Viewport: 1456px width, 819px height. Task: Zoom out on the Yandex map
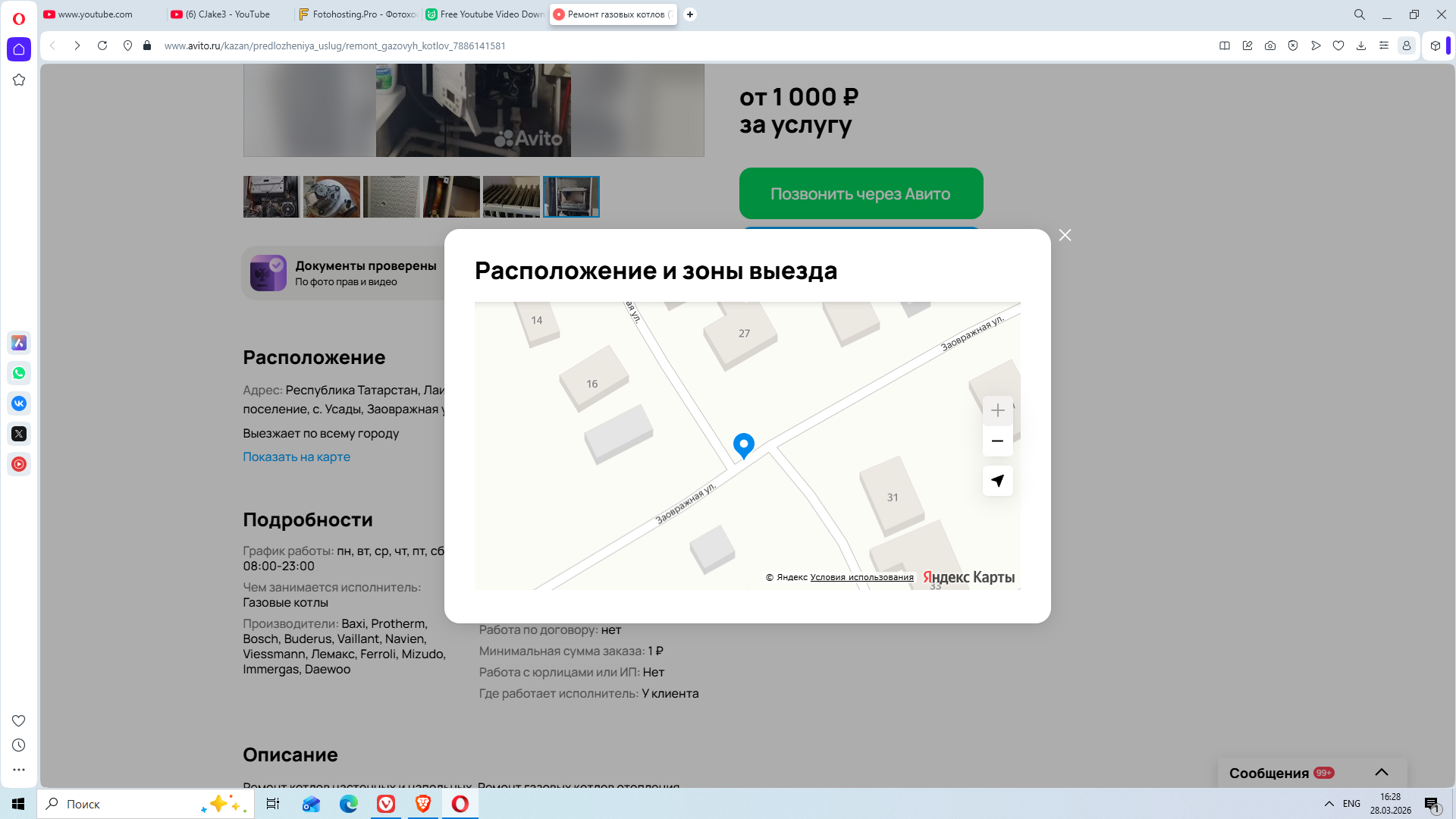(x=997, y=441)
